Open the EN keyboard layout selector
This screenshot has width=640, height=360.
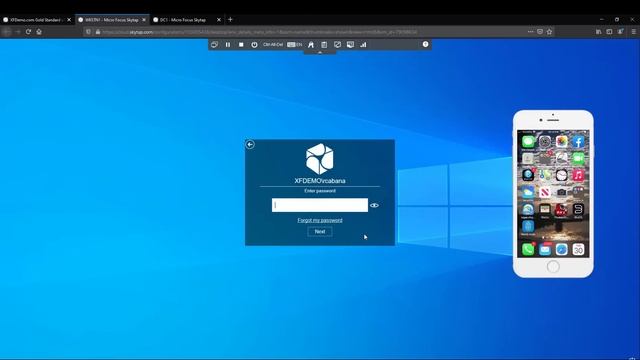click(295, 44)
